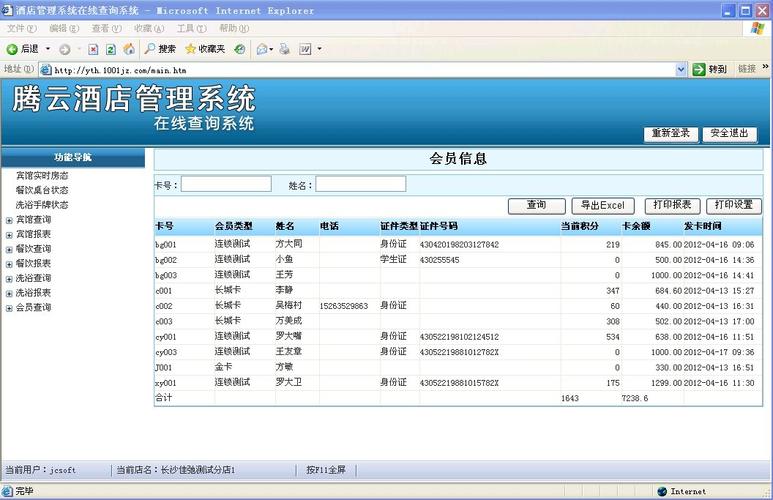Click the 重新登录 button
This screenshot has width=773, height=500.
(x=671, y=134)
